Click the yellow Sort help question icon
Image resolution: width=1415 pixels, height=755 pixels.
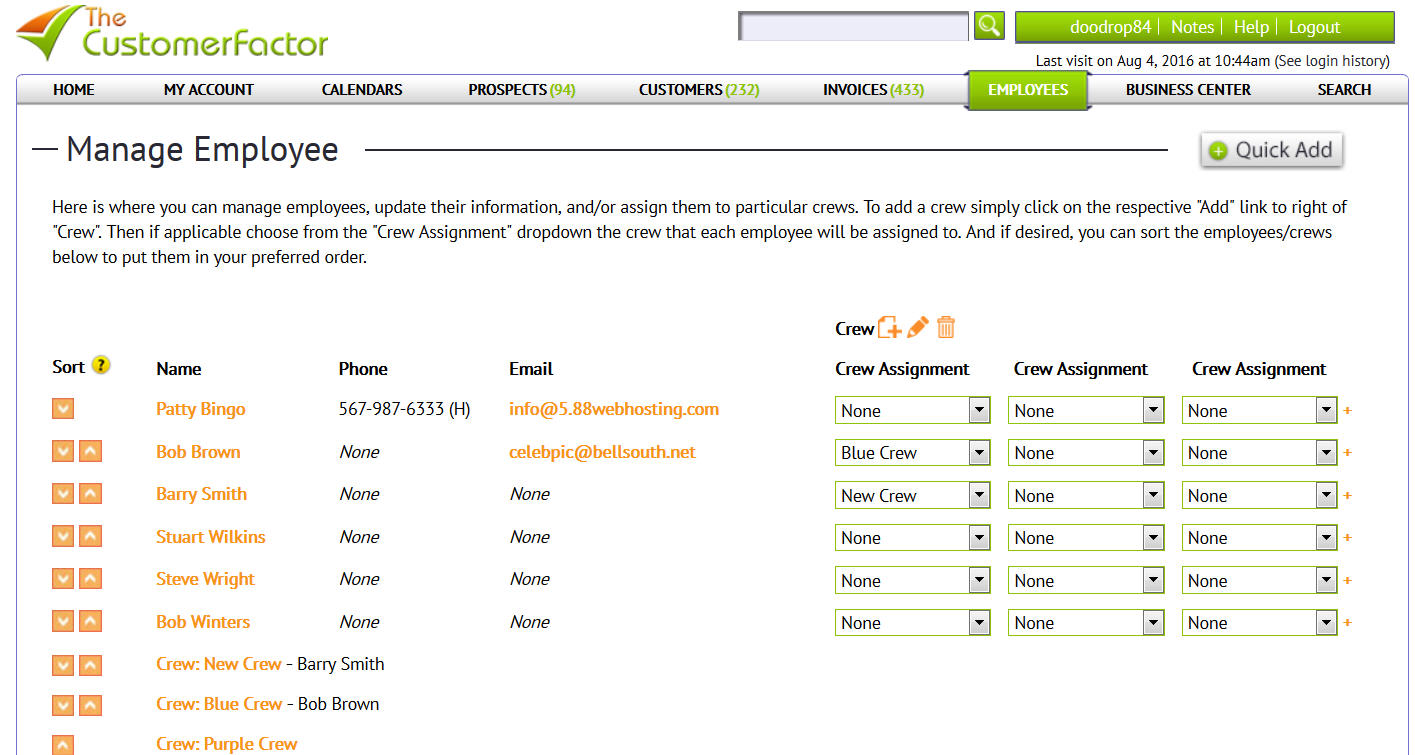(x=101, y=366)
